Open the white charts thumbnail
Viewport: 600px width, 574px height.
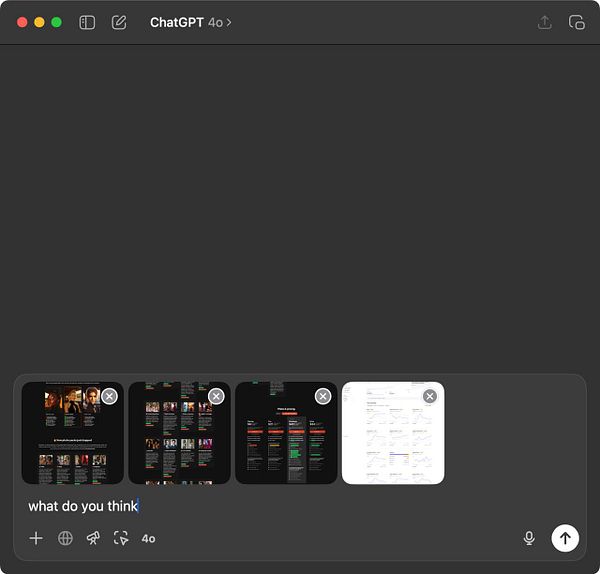393,433
